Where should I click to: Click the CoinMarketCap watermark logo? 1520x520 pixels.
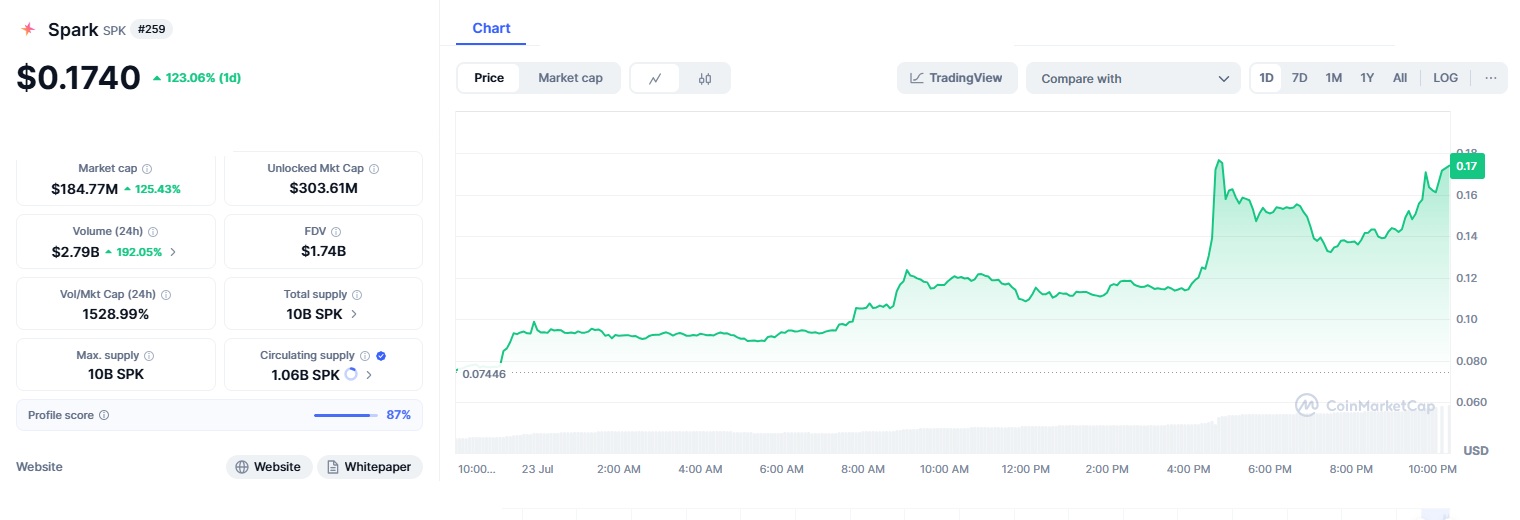pyautogui.click(x=1365, y=405)
